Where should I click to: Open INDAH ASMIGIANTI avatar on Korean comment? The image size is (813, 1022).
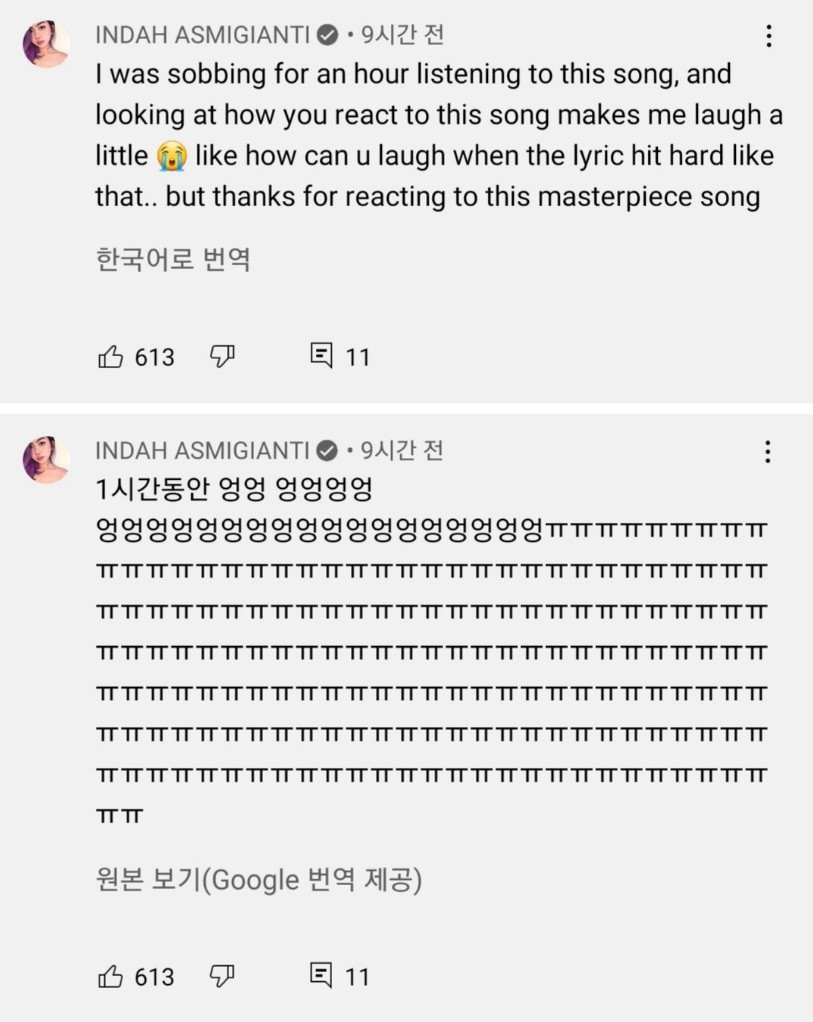click(46, 460)
